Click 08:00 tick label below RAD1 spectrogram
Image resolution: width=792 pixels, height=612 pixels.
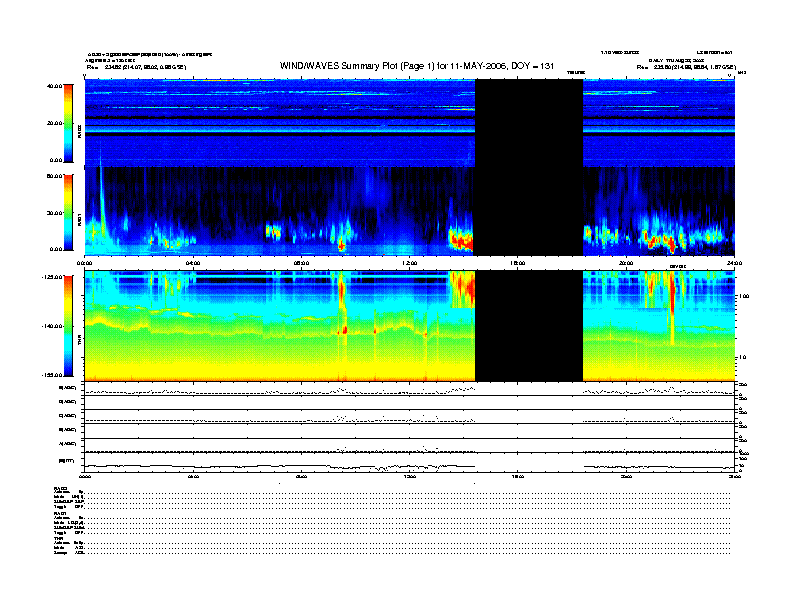pyautogui.click(x=301, y=263)
